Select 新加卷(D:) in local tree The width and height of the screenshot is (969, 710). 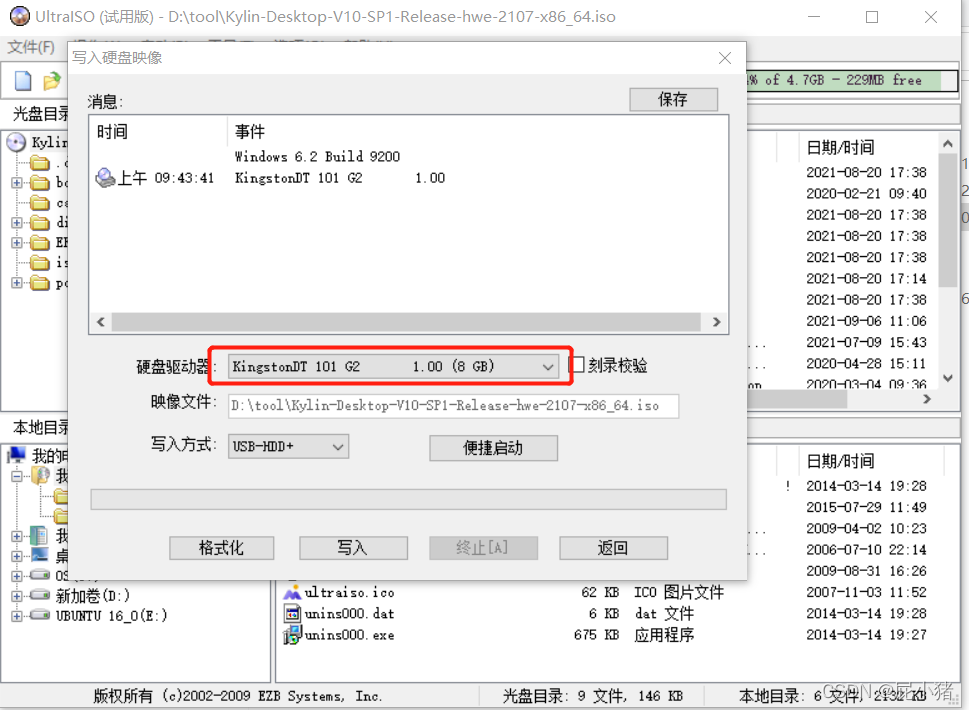[93, 596]
